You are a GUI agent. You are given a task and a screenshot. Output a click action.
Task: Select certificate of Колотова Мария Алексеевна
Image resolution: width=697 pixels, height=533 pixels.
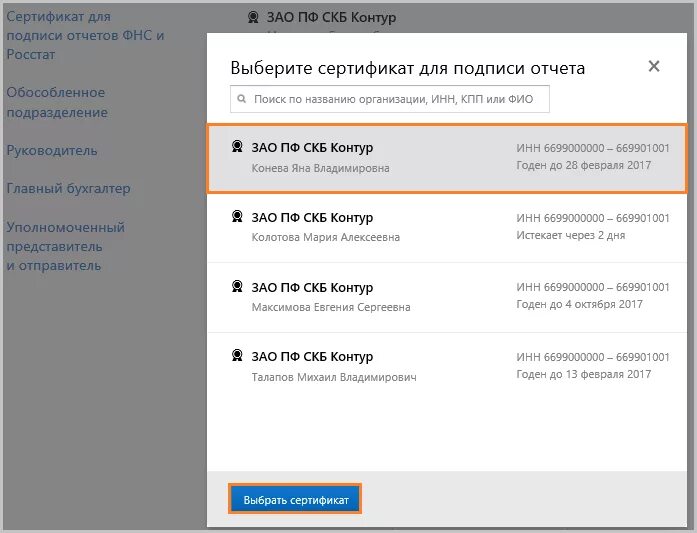(x=447, y=228)
